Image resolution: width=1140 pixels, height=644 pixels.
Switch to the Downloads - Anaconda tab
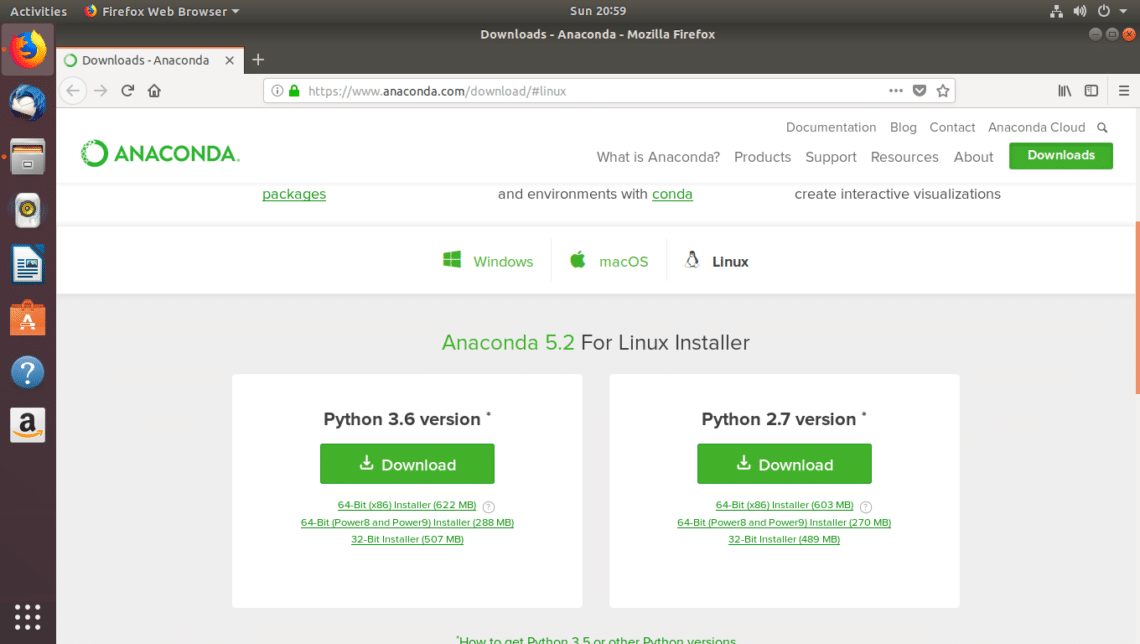[148, 60]
